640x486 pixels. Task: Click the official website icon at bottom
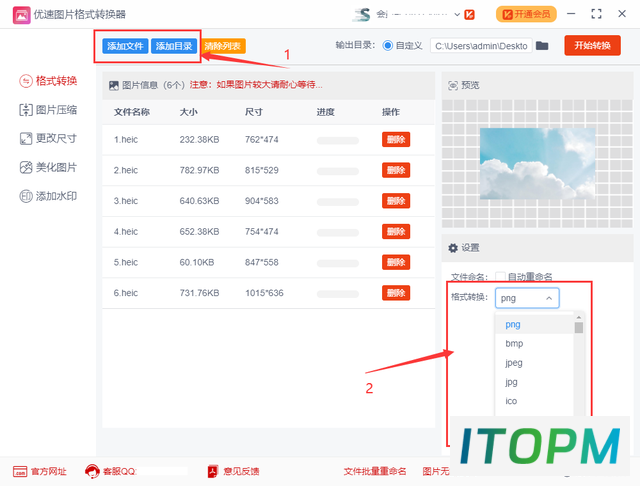[x=20, y=471]
